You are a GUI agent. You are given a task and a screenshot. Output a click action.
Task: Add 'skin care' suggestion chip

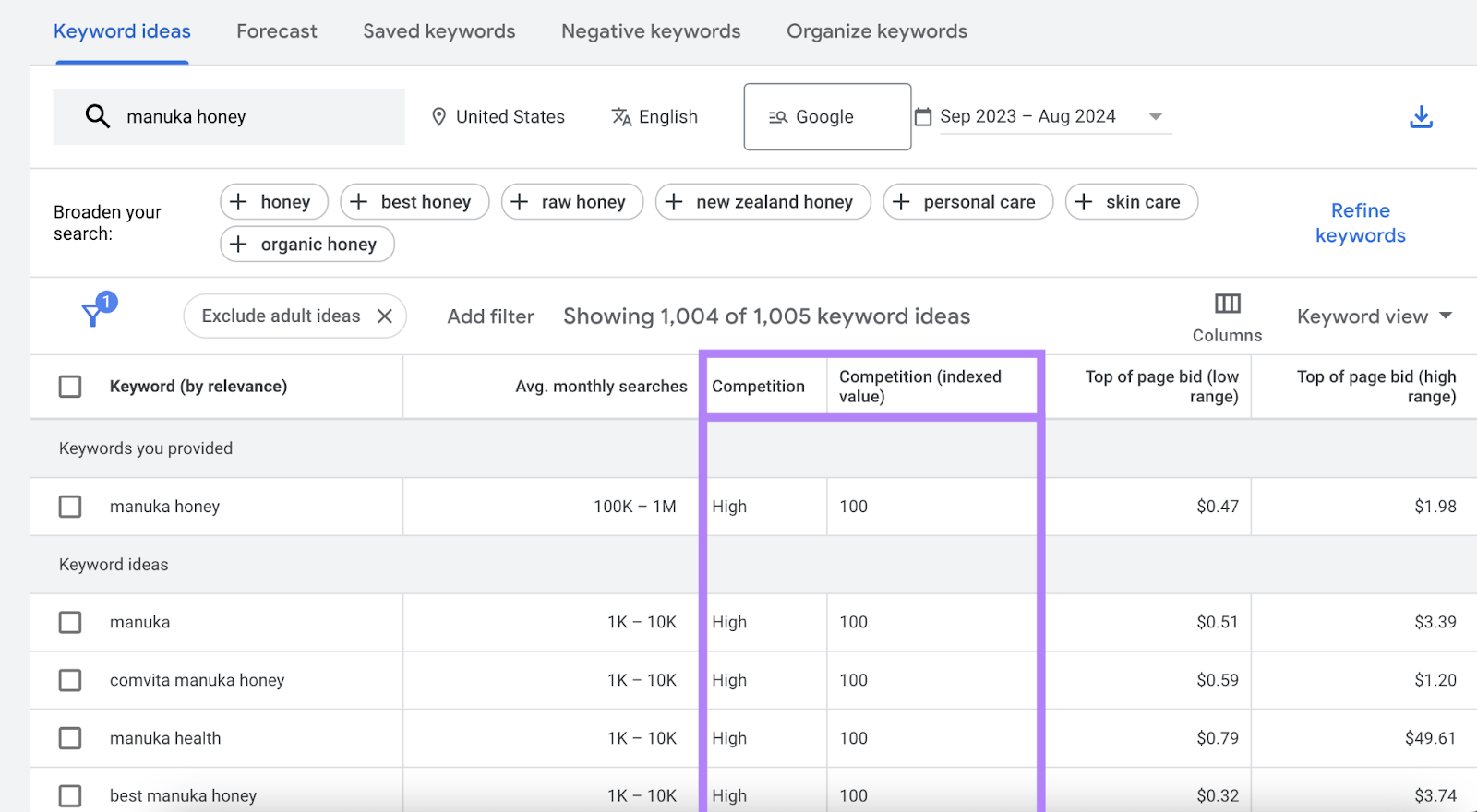(x=1132, y=202)
